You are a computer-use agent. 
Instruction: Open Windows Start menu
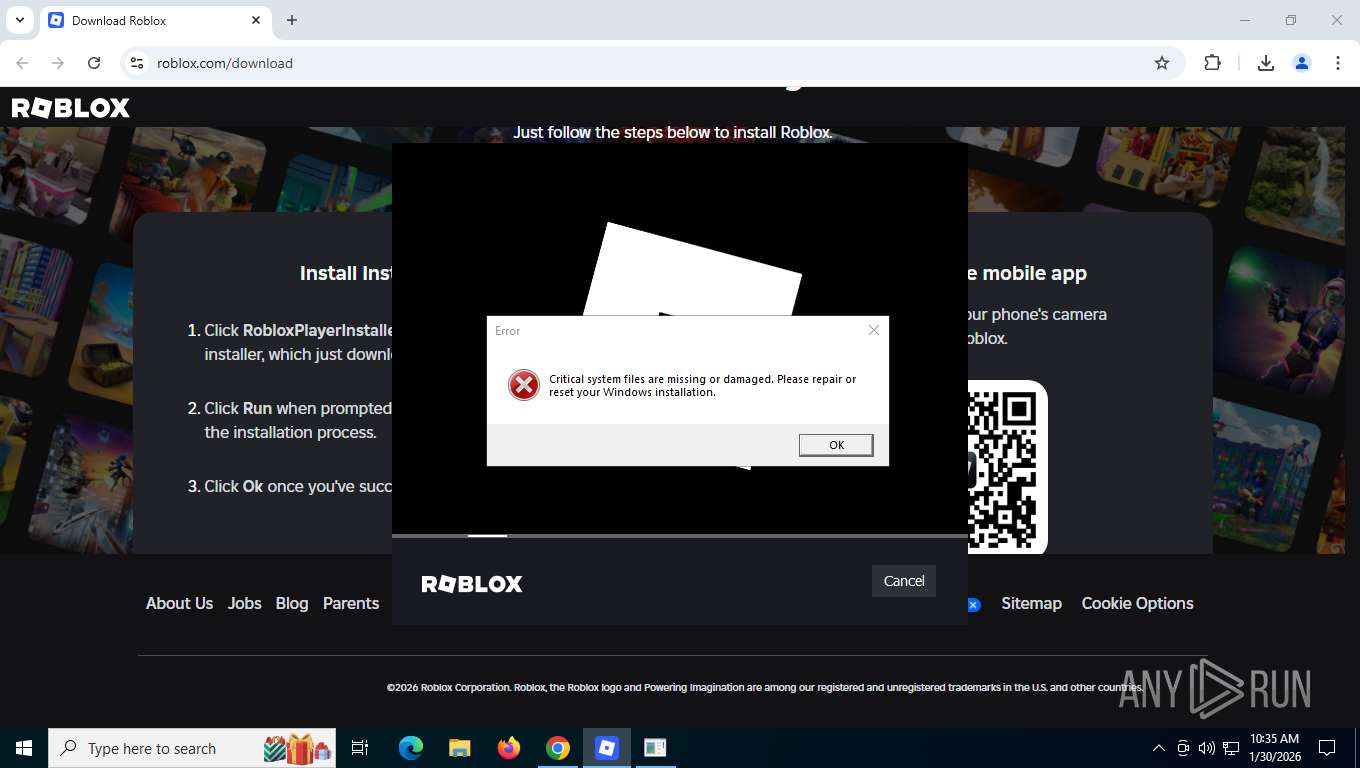[24, 748]
